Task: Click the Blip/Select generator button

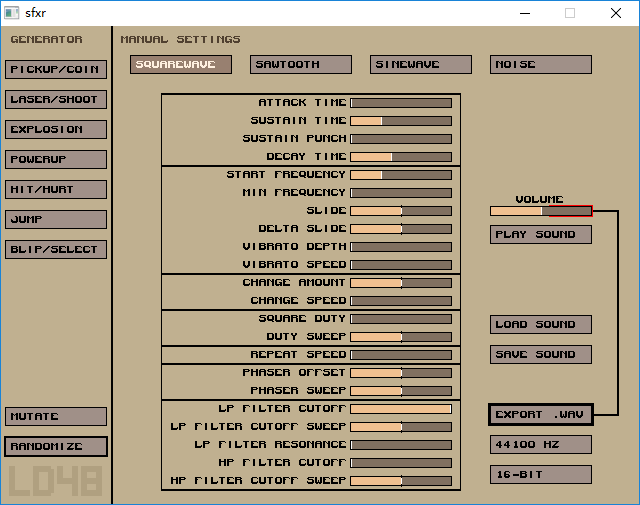Action: (x=56, y=249)
